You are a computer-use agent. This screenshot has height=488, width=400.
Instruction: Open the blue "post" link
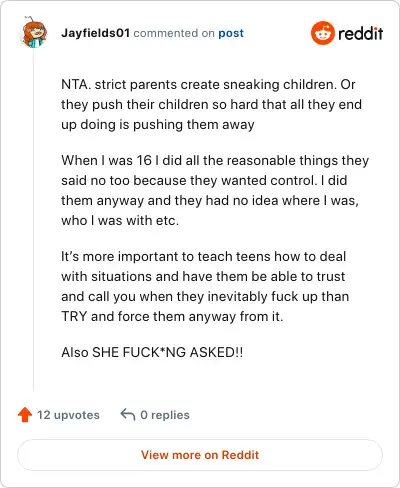[231, 33]
